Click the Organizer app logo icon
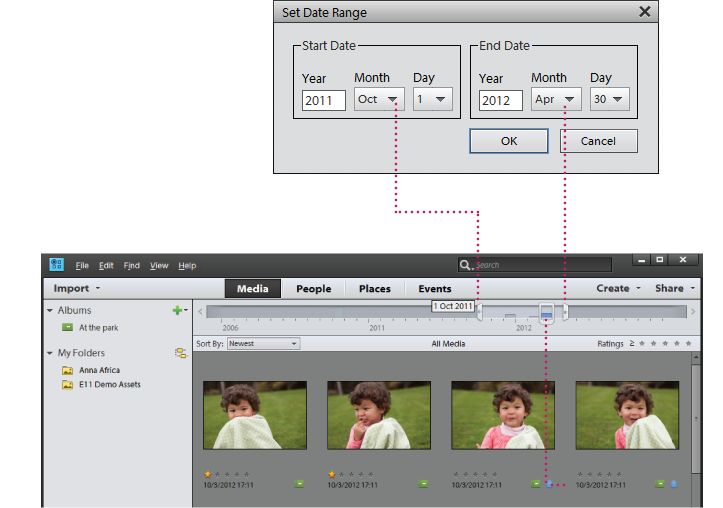Screen dimensions: 723x508 [56, 265]
